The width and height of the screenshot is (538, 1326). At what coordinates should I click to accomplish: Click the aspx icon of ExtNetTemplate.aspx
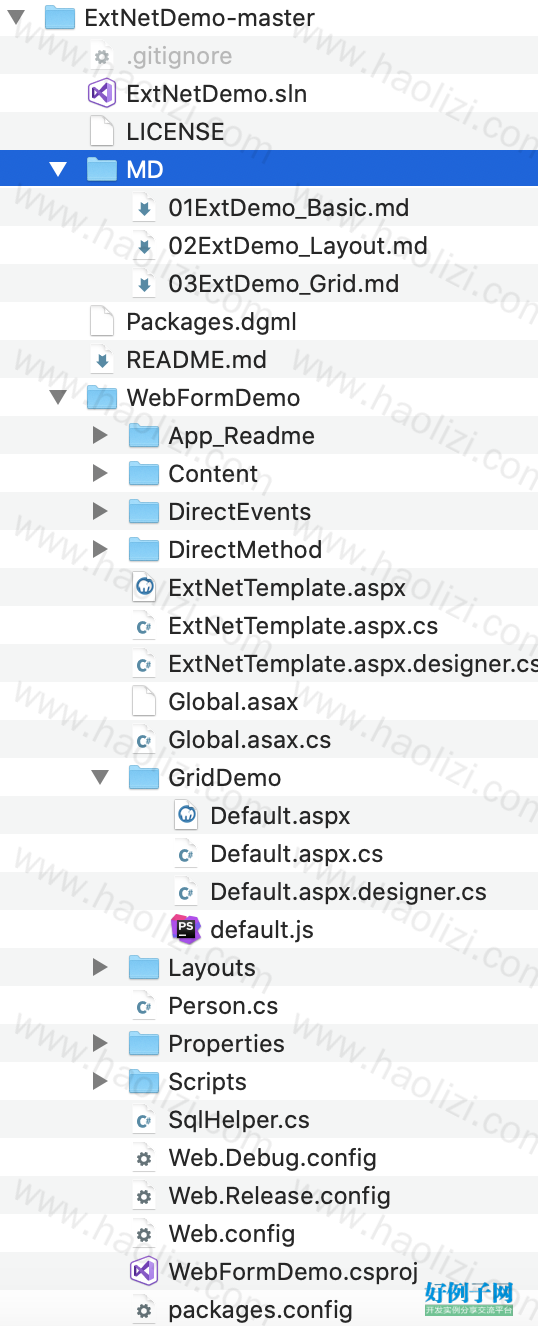point(144,588)
